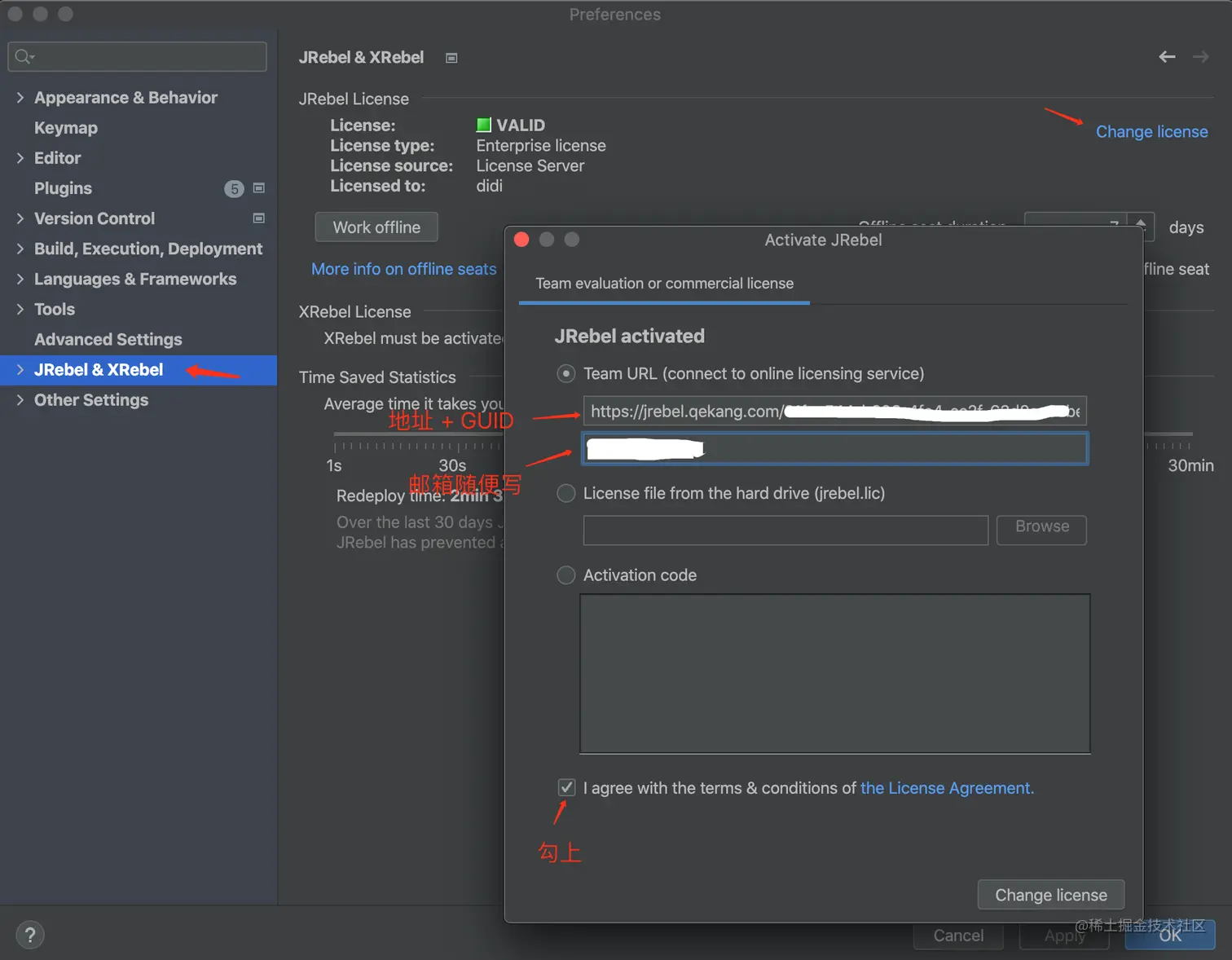Click the Enterprise license type value

coord(541,146)
